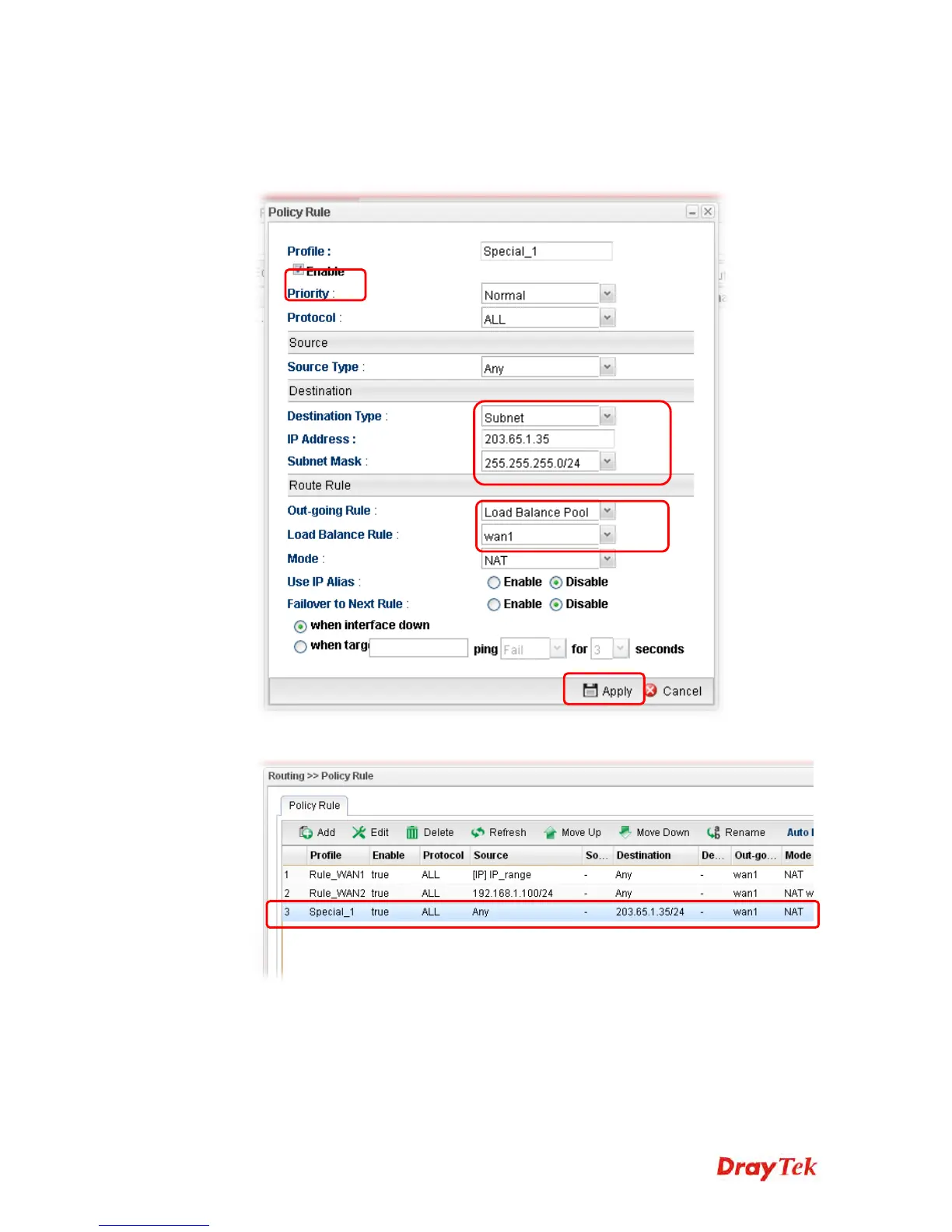
Task: Minimize the Policy Rule dialog
Action: (692, 212)
